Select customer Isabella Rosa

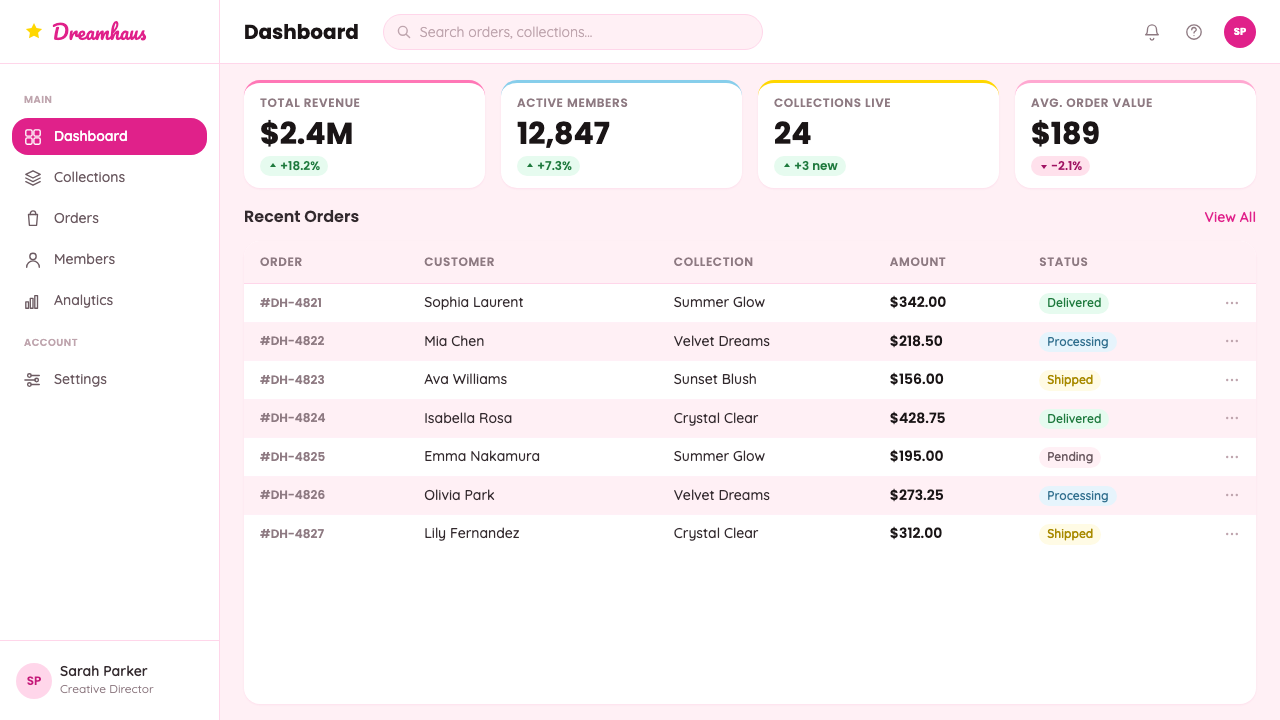click(x=468, y=418)
